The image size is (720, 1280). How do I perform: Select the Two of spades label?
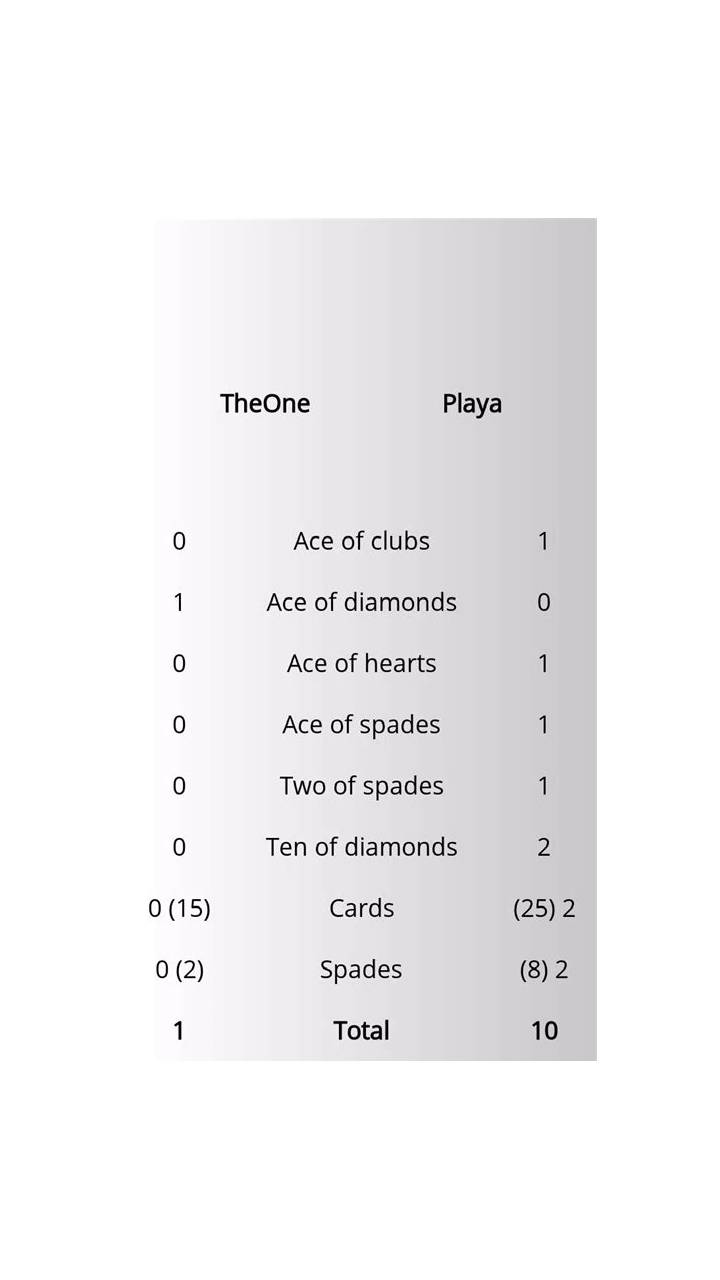pos(361,786)
